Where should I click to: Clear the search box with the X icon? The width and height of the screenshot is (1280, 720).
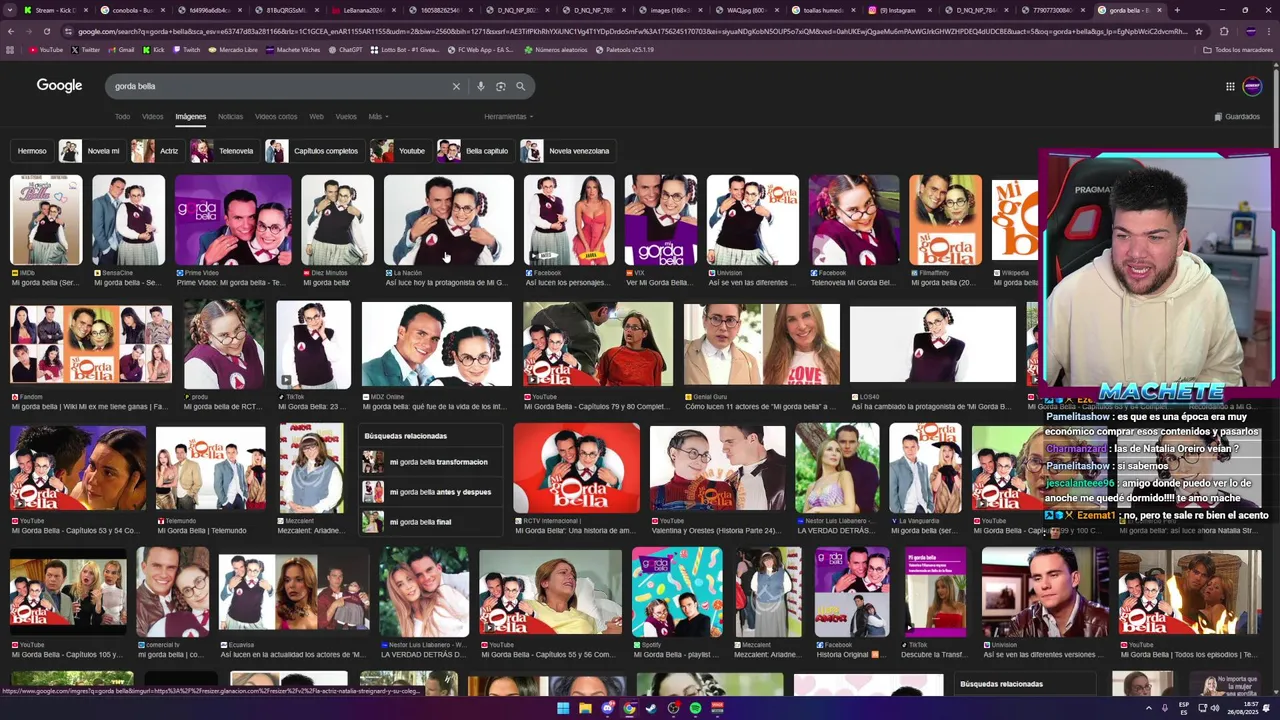click(x=456, y=86)
